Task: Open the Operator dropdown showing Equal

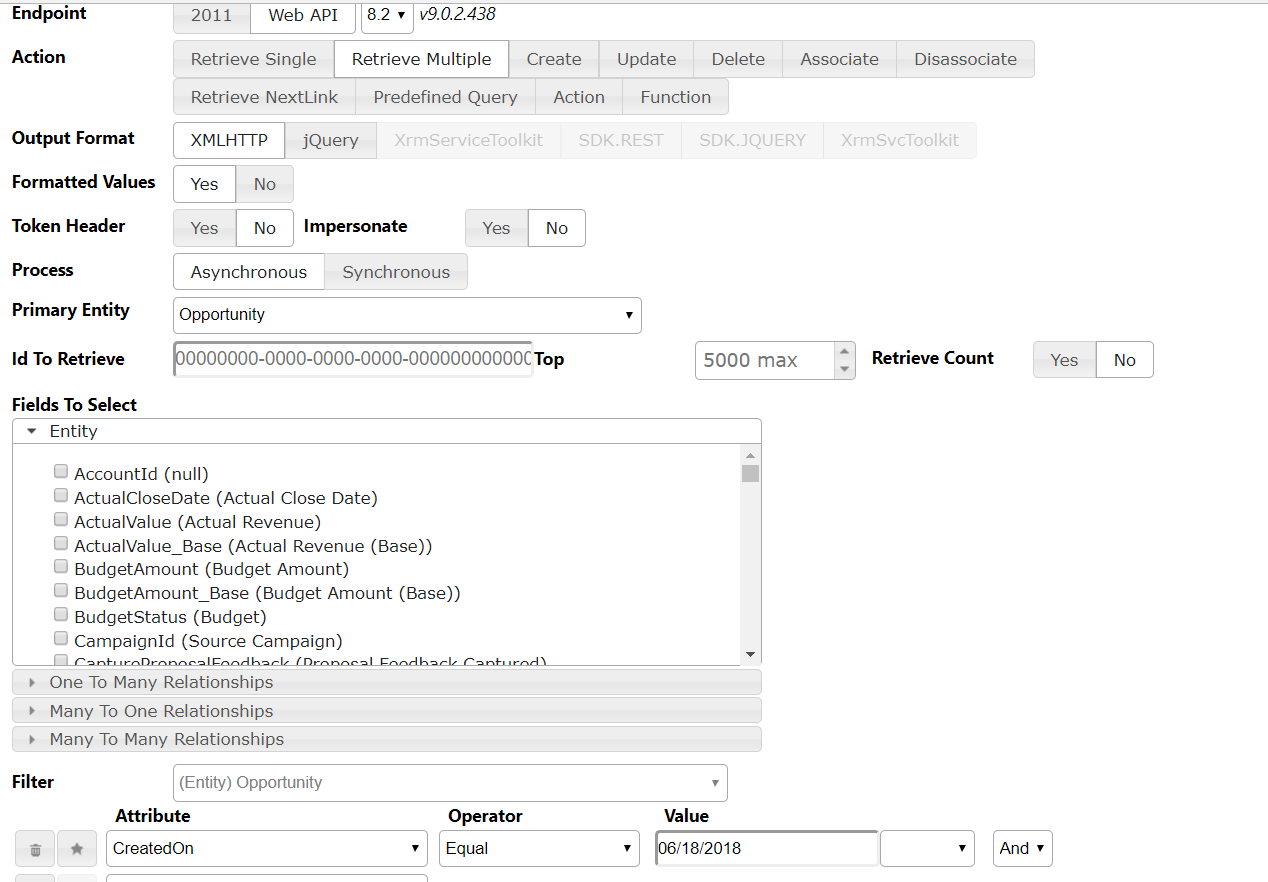Action: (539, 848)
